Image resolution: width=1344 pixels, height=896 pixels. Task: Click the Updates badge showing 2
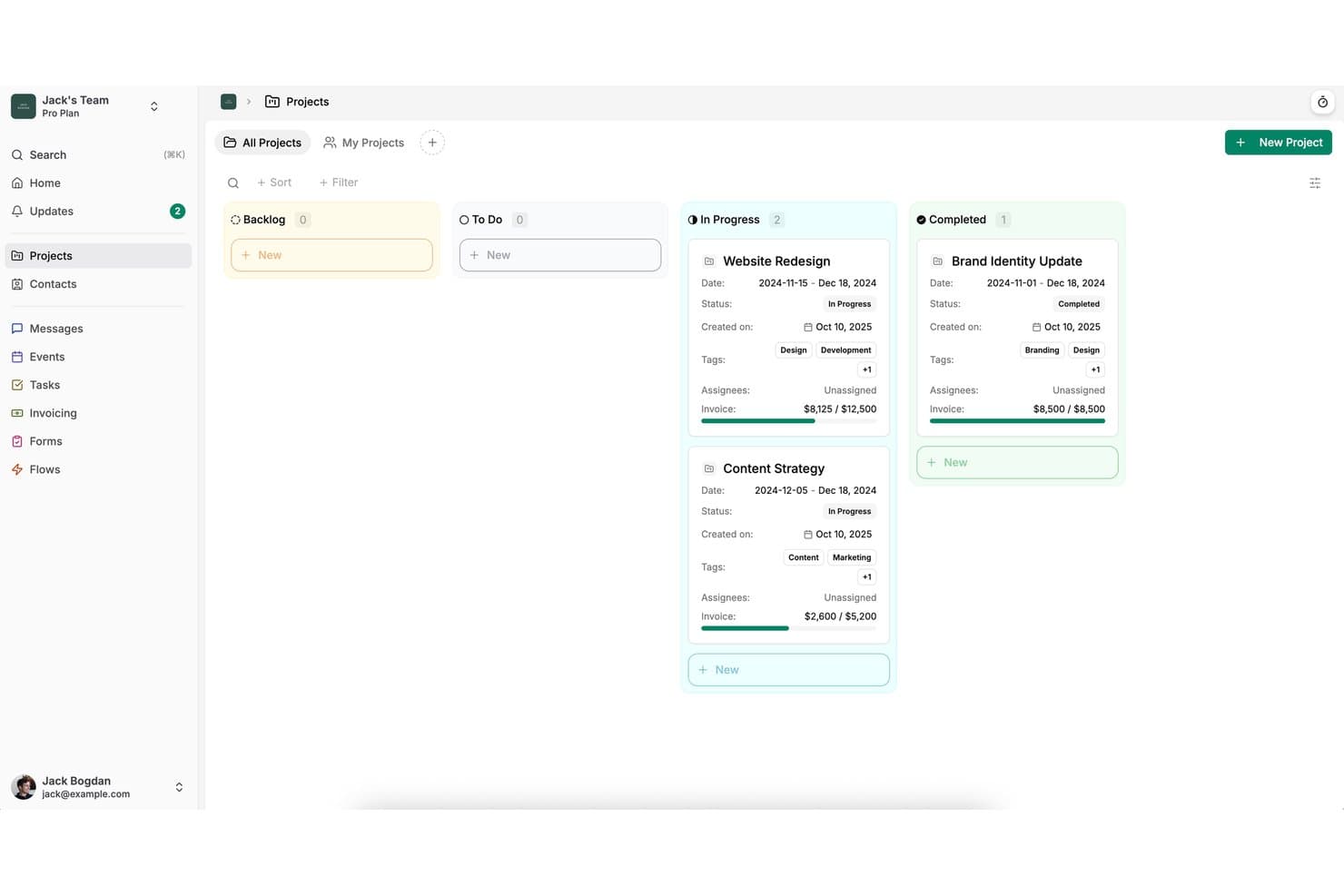[x=178, y=212]
